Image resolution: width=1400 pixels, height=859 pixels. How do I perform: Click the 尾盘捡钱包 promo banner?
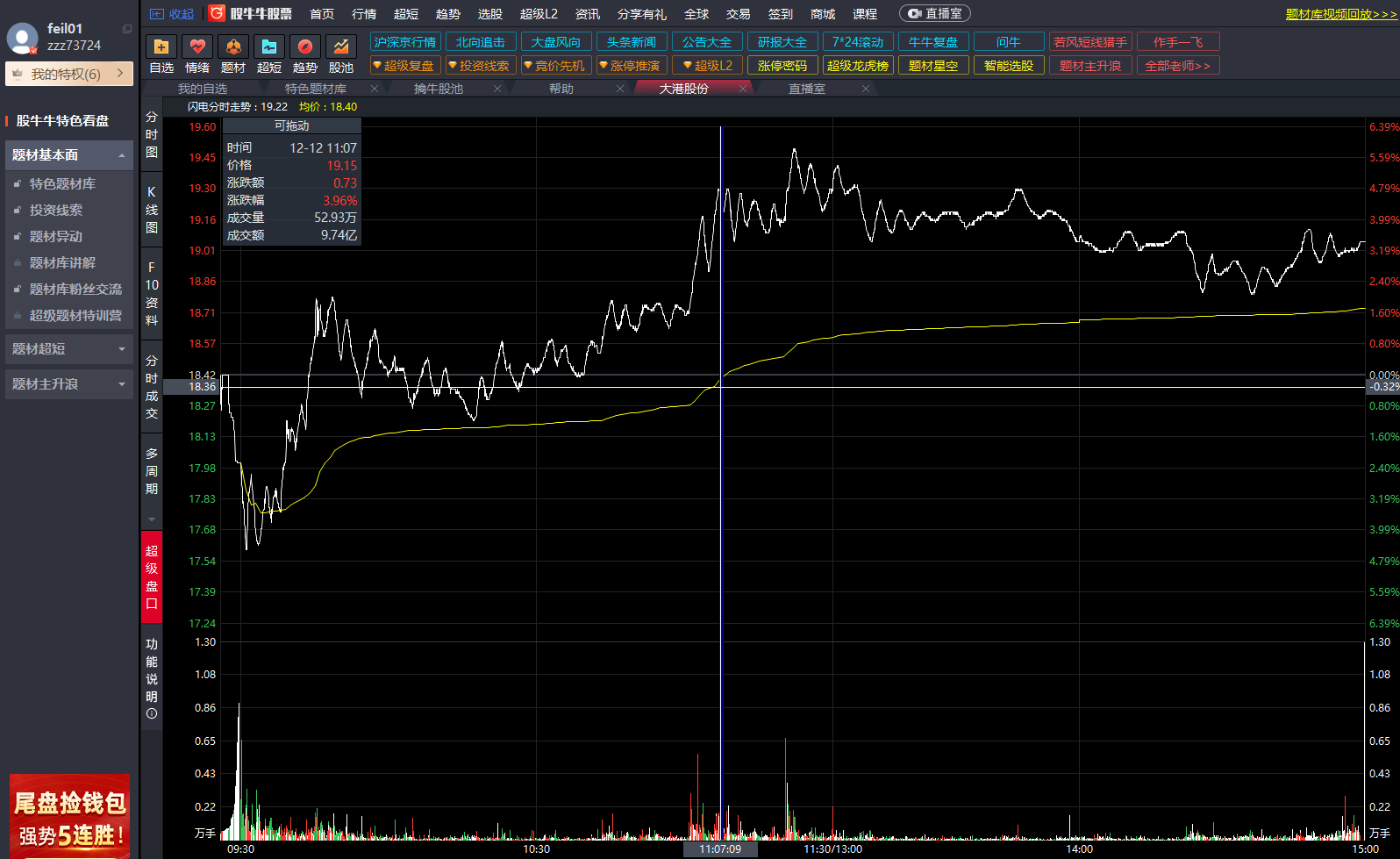pyautogui.click(x=69, y=816)
